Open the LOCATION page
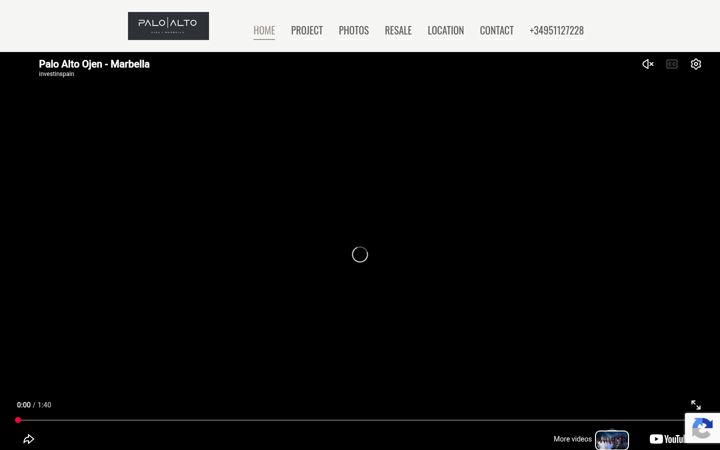 pyautogui.click(x=445, y=30)
